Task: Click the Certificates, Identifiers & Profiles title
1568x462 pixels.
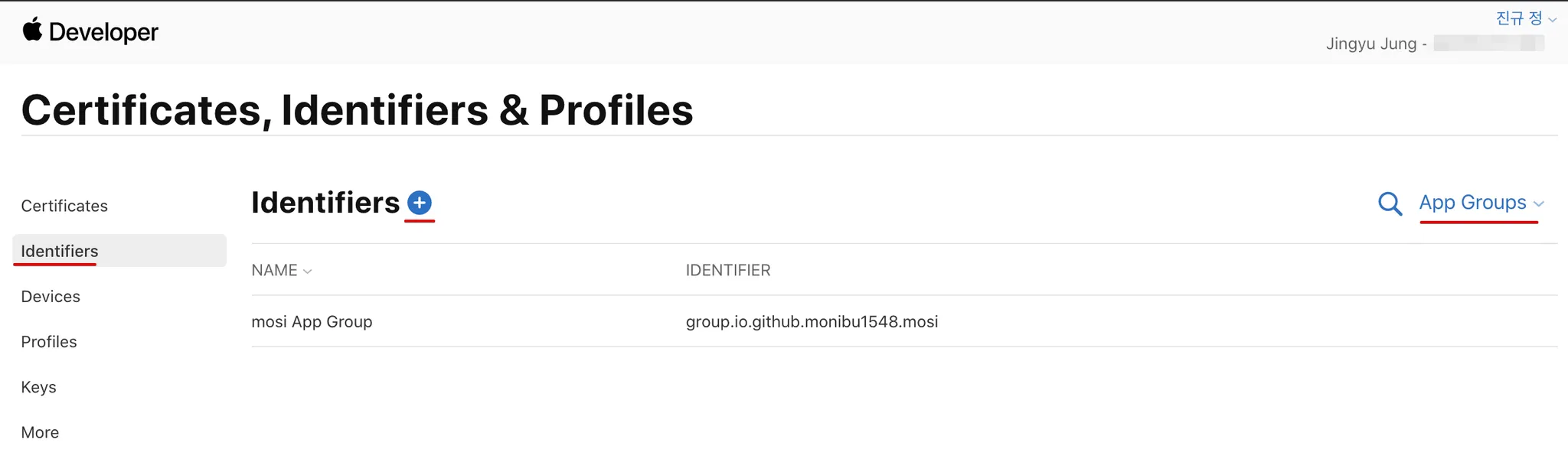Action: (x=357, y=110)
